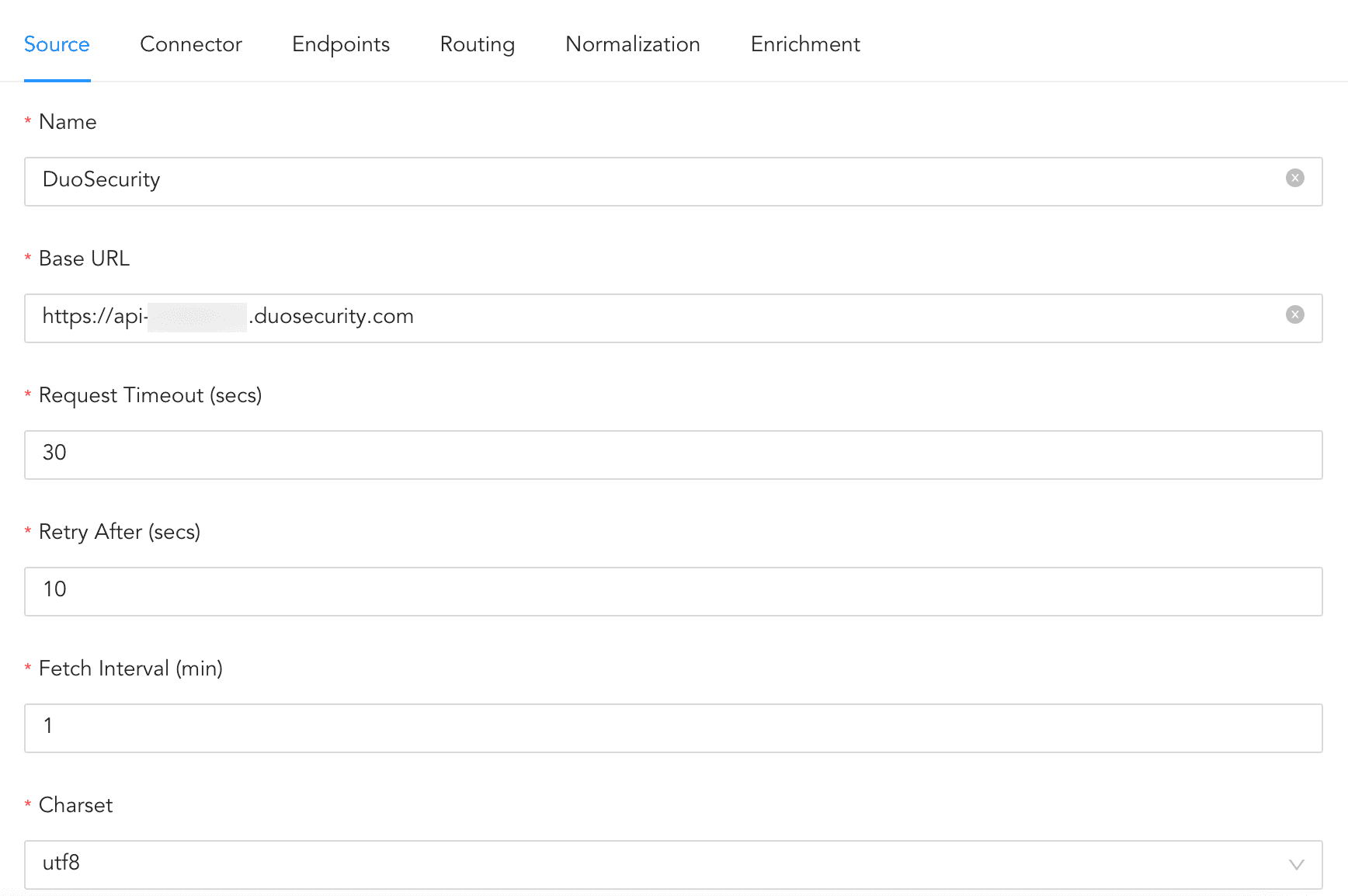This screenshot has width=1348, height=896.
Task: Click the "Request Timeout (secs)" label
Action: pyautogui.click(x=150, y=395)
